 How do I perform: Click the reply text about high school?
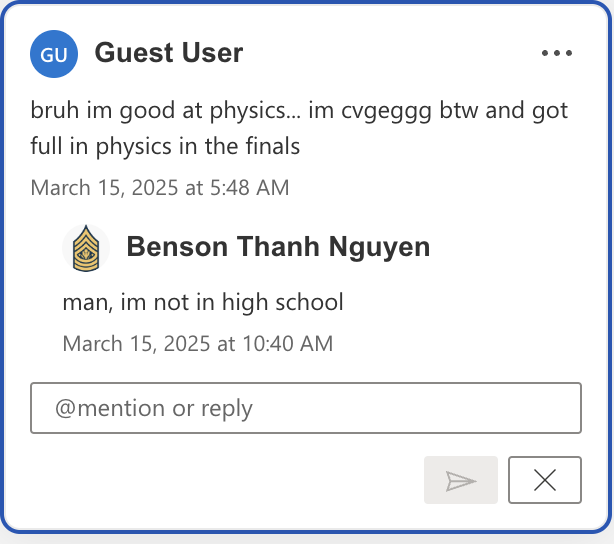pyautogui.click(x=203, y=303)
